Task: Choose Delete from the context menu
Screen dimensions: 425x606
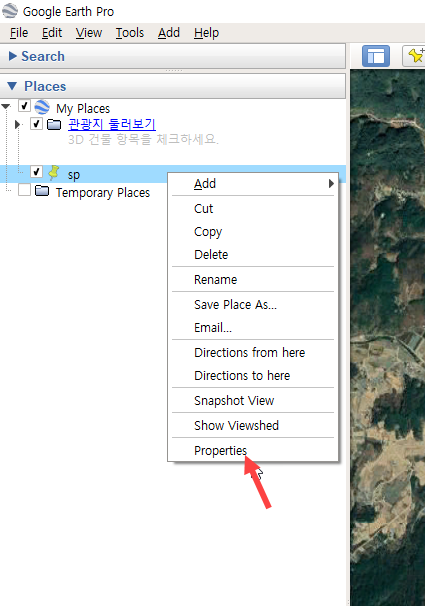Action: pyautogui.click(x=253, y=254)
